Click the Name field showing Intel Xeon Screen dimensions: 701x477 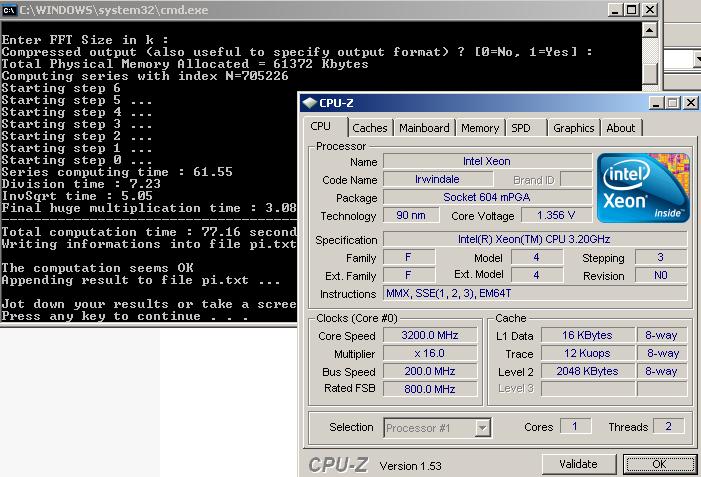pyautogui.click(x=487, y=161)
